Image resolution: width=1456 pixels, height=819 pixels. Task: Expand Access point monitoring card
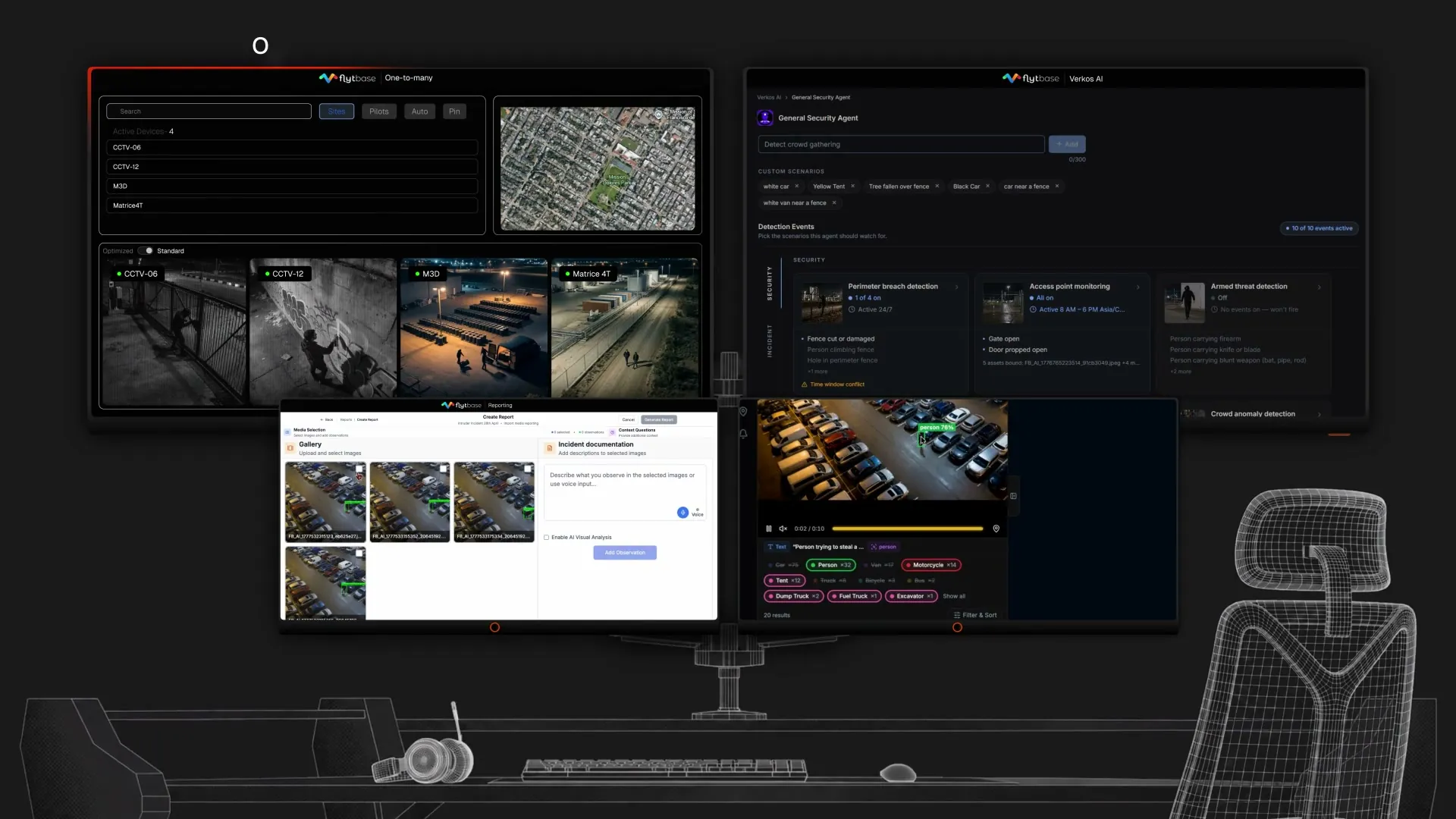click(1138, 287)
